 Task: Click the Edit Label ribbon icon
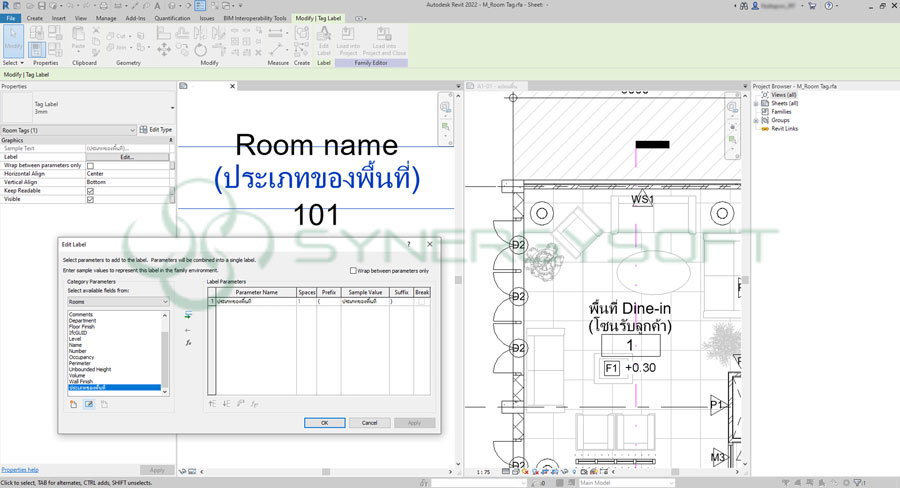click(x=324, y=44)
